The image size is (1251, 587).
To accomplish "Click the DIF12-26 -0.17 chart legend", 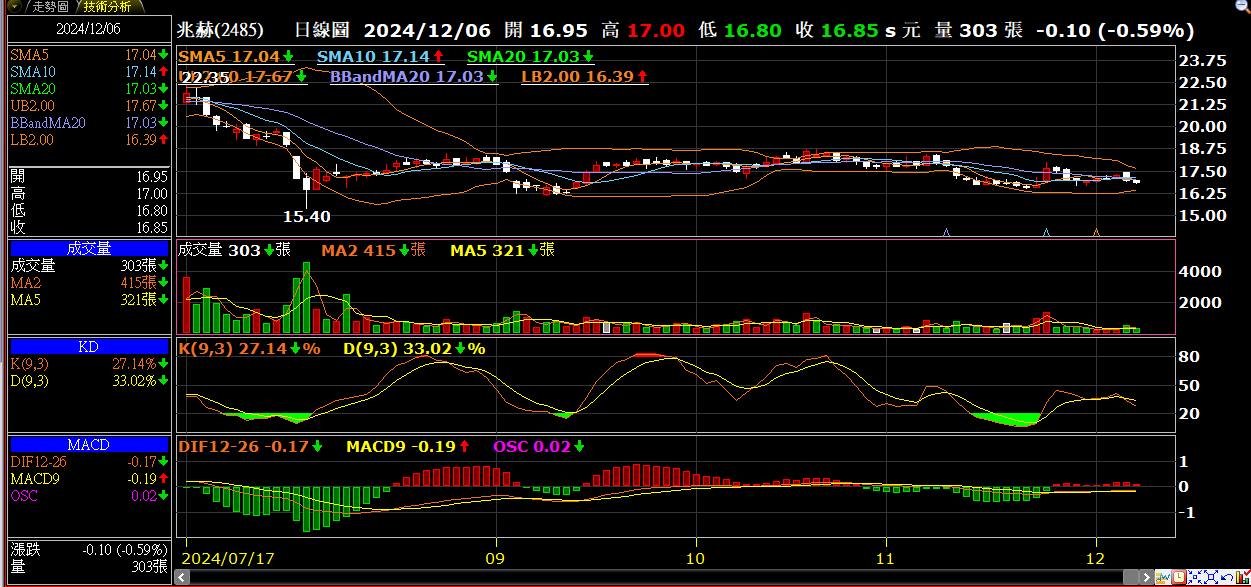I will tap(250, 446).
